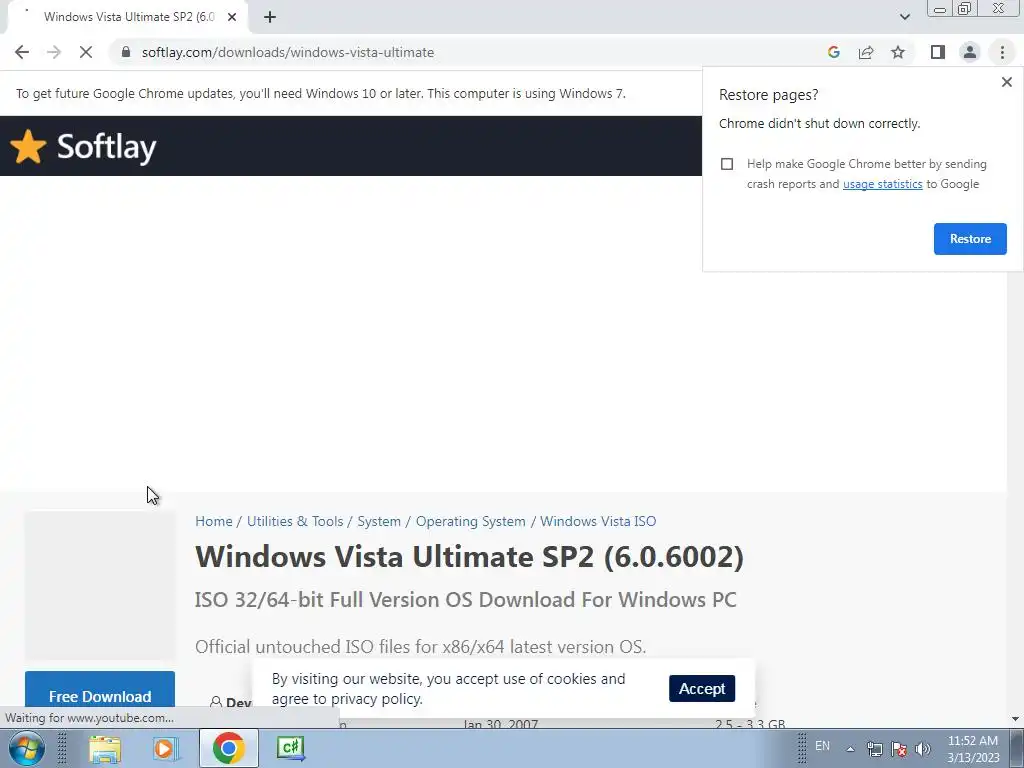The height and width of the screenshot is (768, 1024).
Task: Go back using the browser back arrow
Action: point(22,52)
